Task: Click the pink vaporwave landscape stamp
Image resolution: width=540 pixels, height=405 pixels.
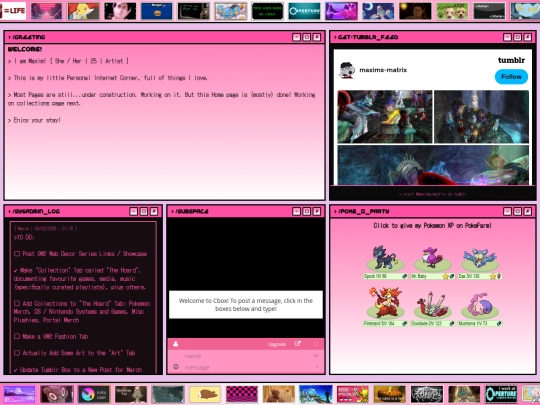Action: tap(46, 11)
